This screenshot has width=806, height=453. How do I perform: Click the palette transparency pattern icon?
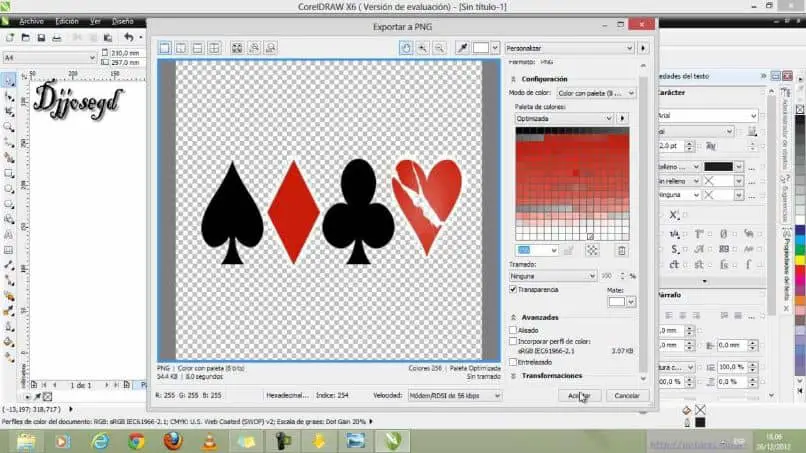pyautogui.click(x=592, y=250)
